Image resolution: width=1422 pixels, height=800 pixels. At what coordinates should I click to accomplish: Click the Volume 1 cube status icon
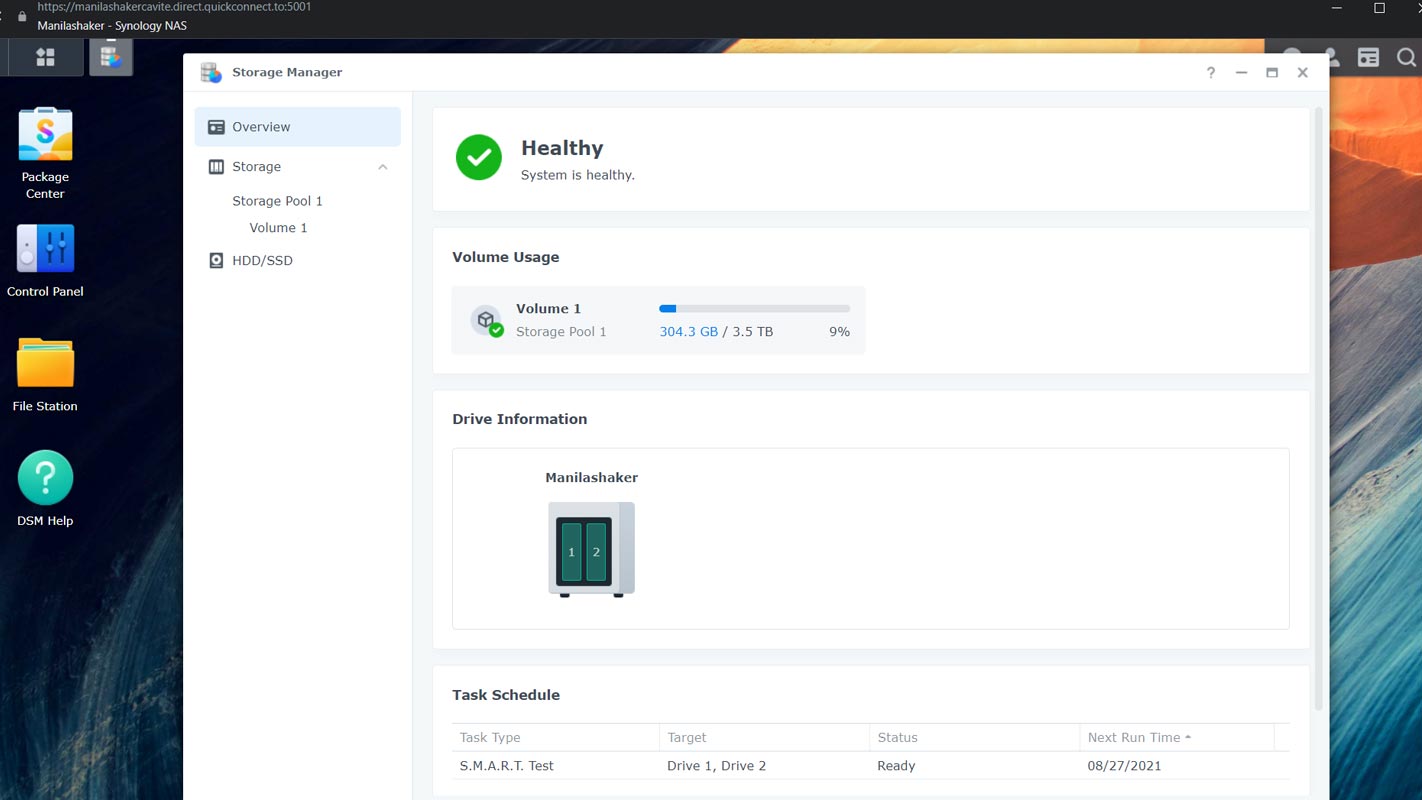(487, 320)
